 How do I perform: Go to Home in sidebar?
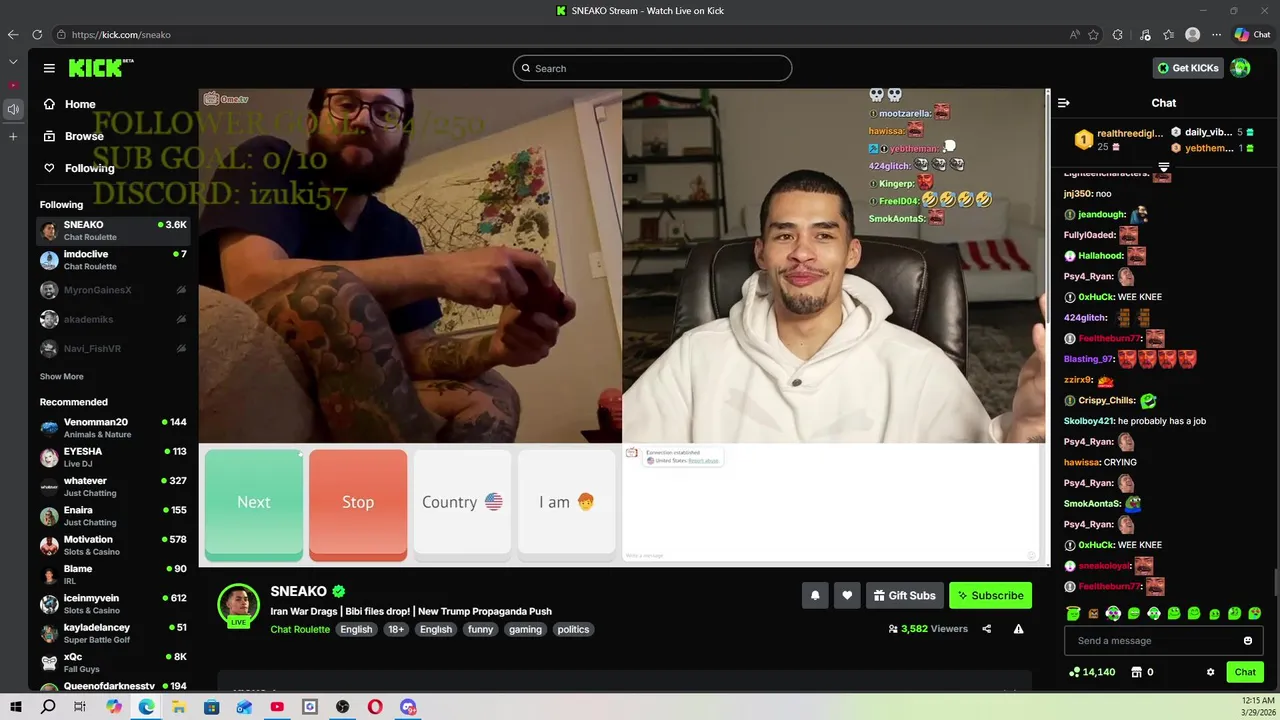pyautogui.click(x=70, y=104)
